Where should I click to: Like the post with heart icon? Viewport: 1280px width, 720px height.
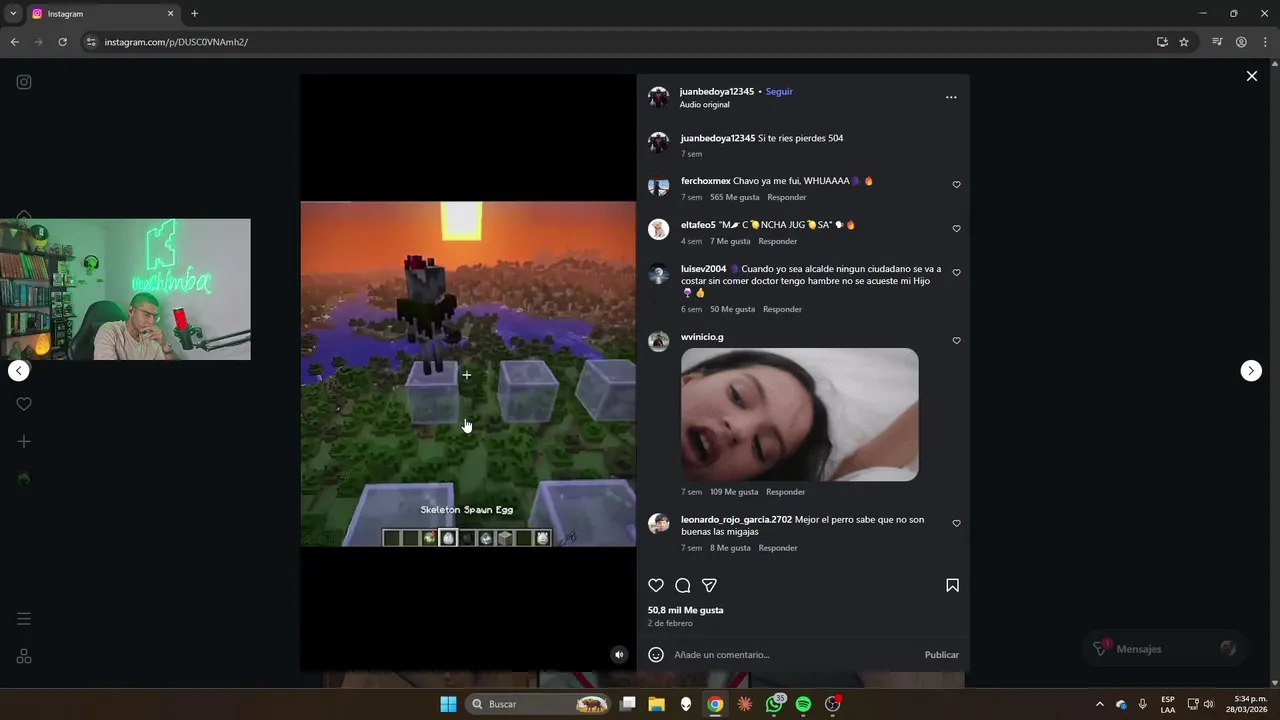click(656, 586)
